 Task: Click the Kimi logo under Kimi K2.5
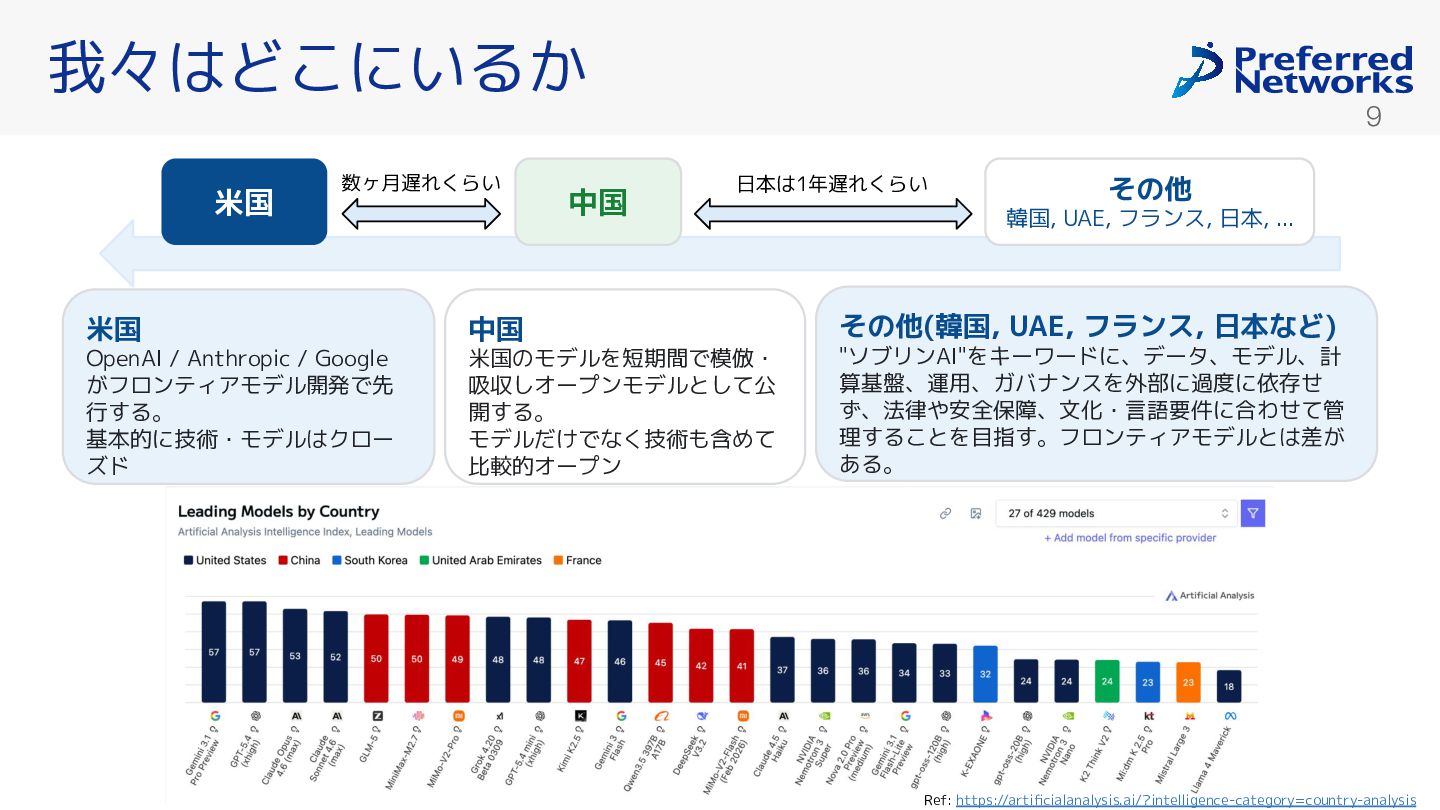point(580,716)
